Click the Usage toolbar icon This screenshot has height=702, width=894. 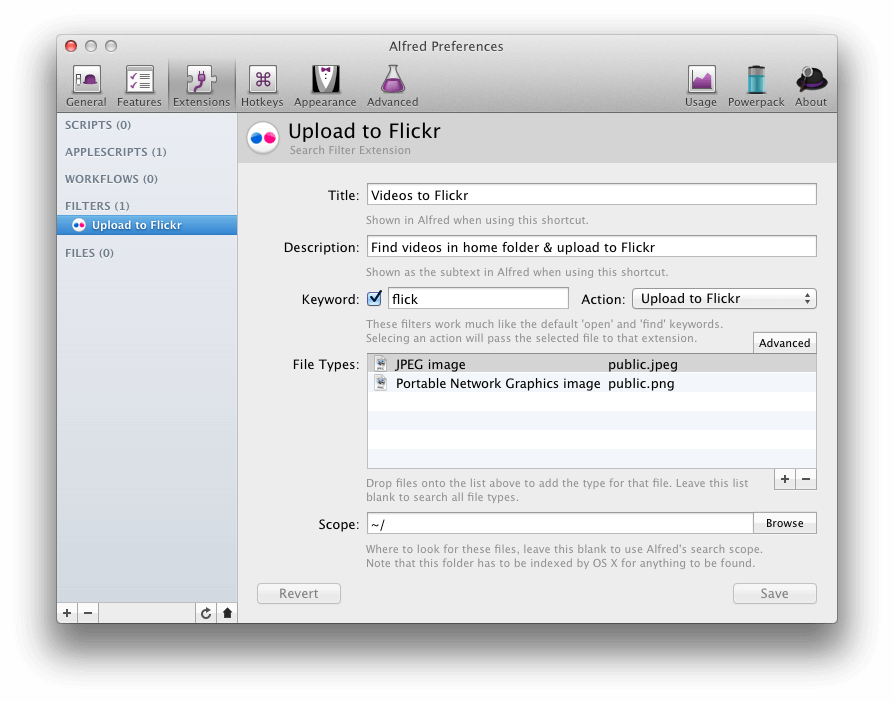pos(700,84)
